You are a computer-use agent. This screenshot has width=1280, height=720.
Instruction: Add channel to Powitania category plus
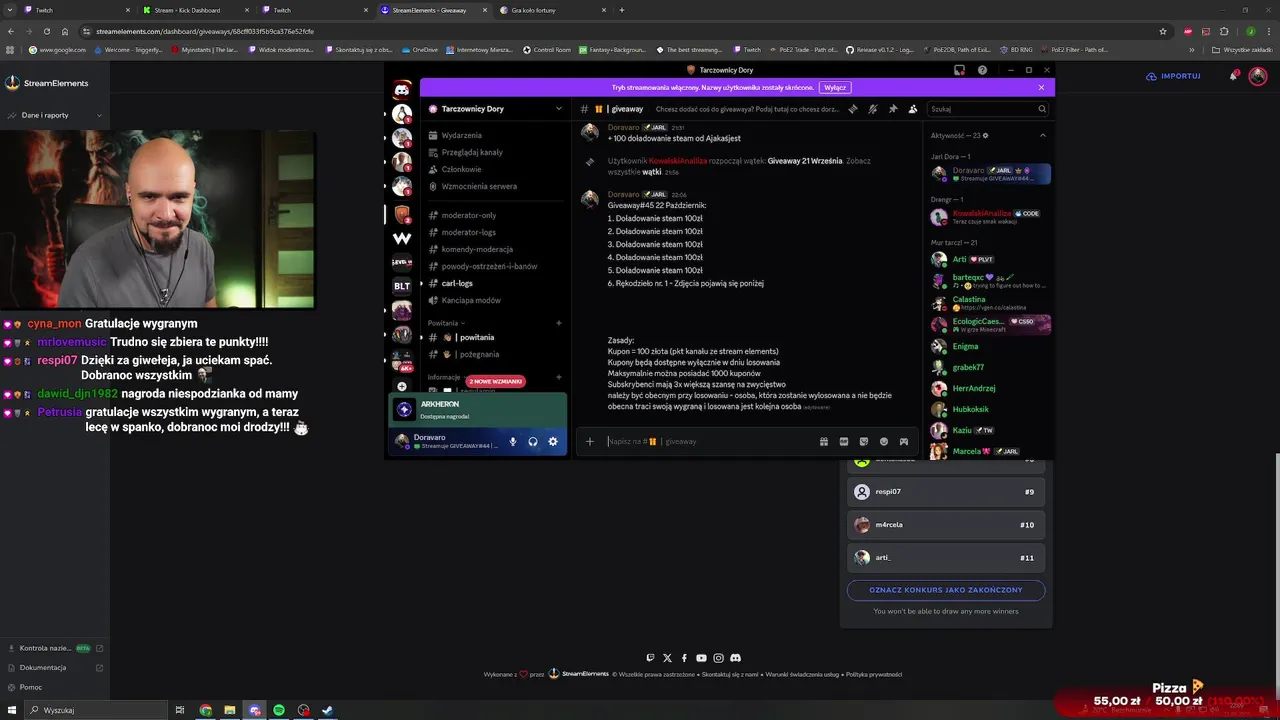[559, 323]
